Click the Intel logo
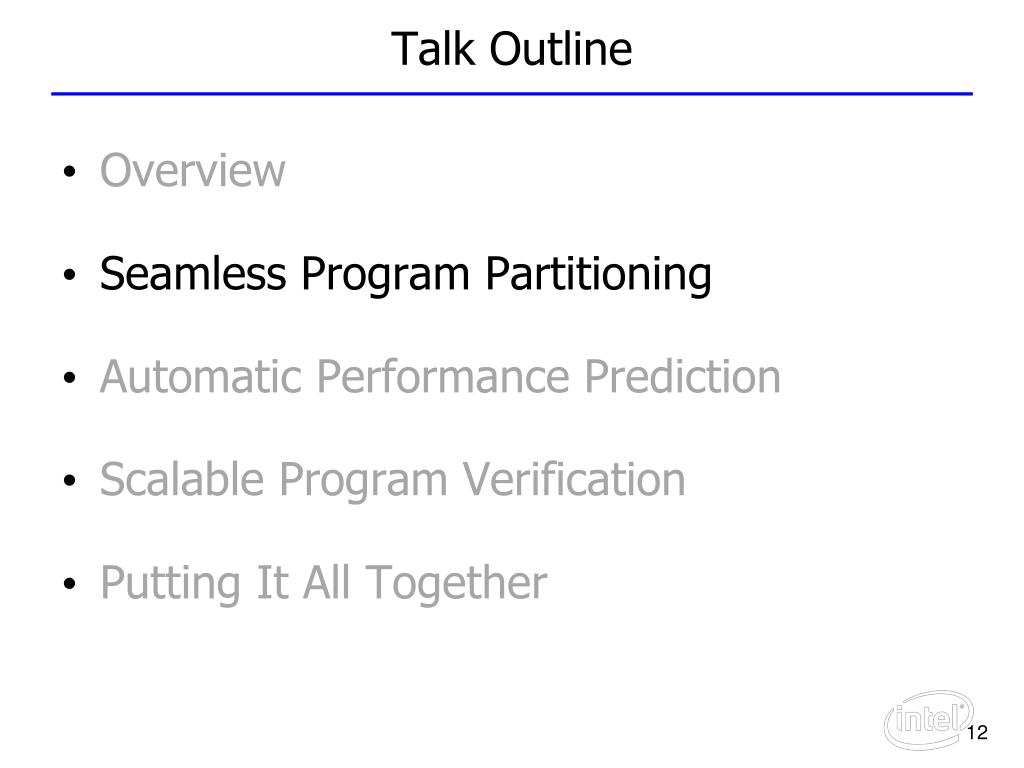Image resolution: width=1024 pixels, height=768 pixels. (x=928, y=720)
